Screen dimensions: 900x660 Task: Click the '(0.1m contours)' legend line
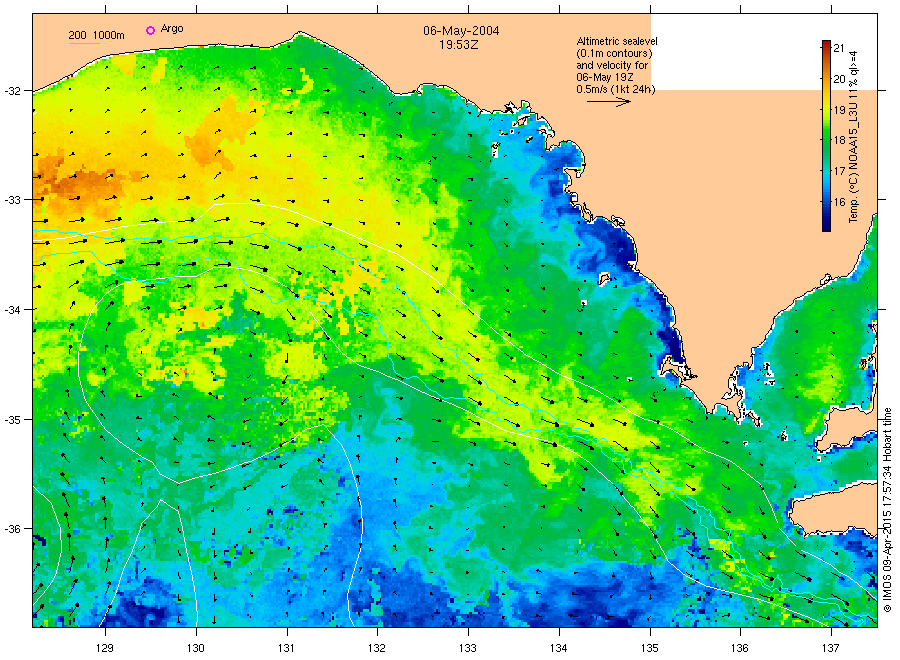click(x=614, y=53)
